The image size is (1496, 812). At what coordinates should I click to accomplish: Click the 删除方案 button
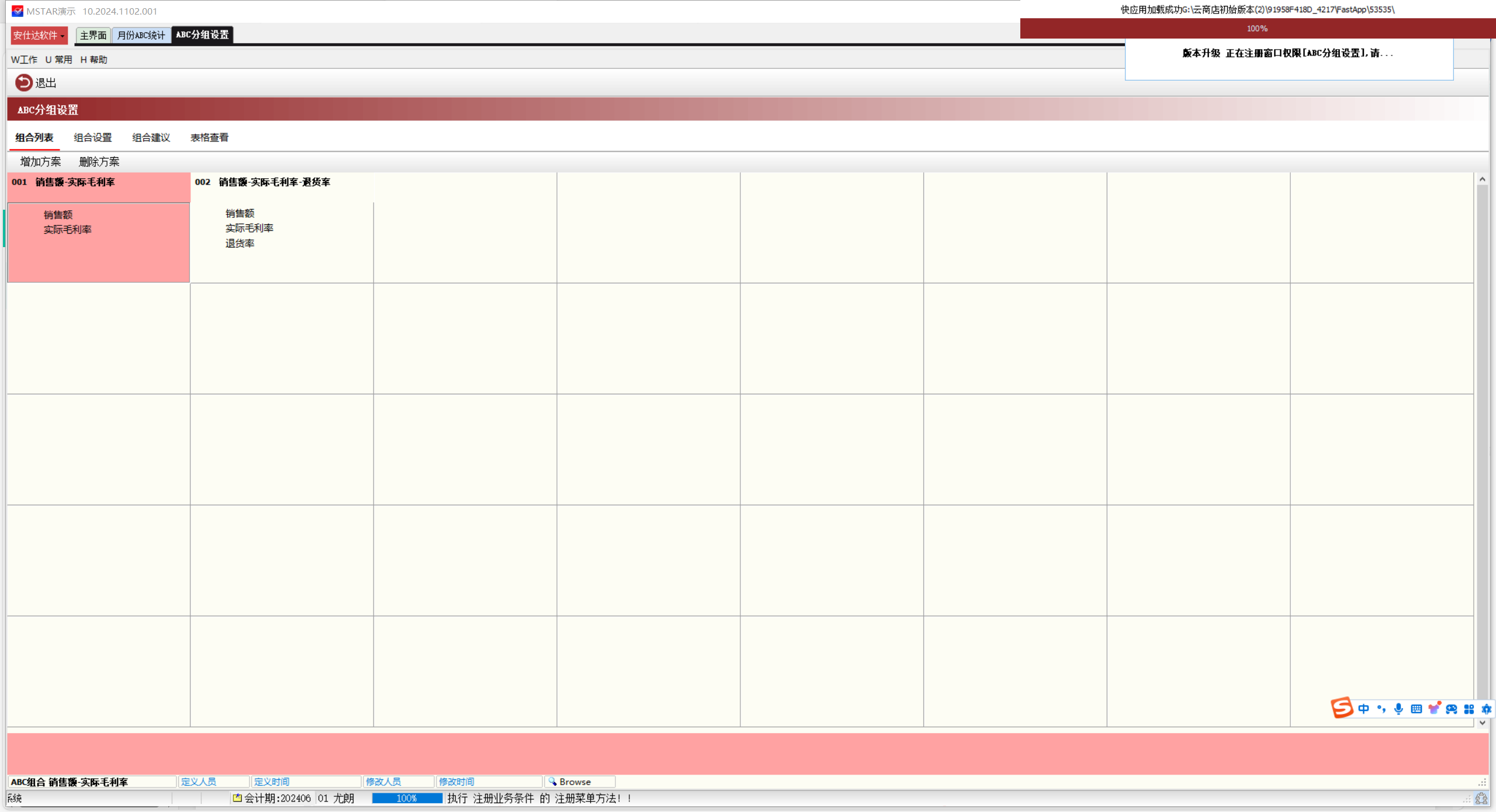click(x=99, y=162)
